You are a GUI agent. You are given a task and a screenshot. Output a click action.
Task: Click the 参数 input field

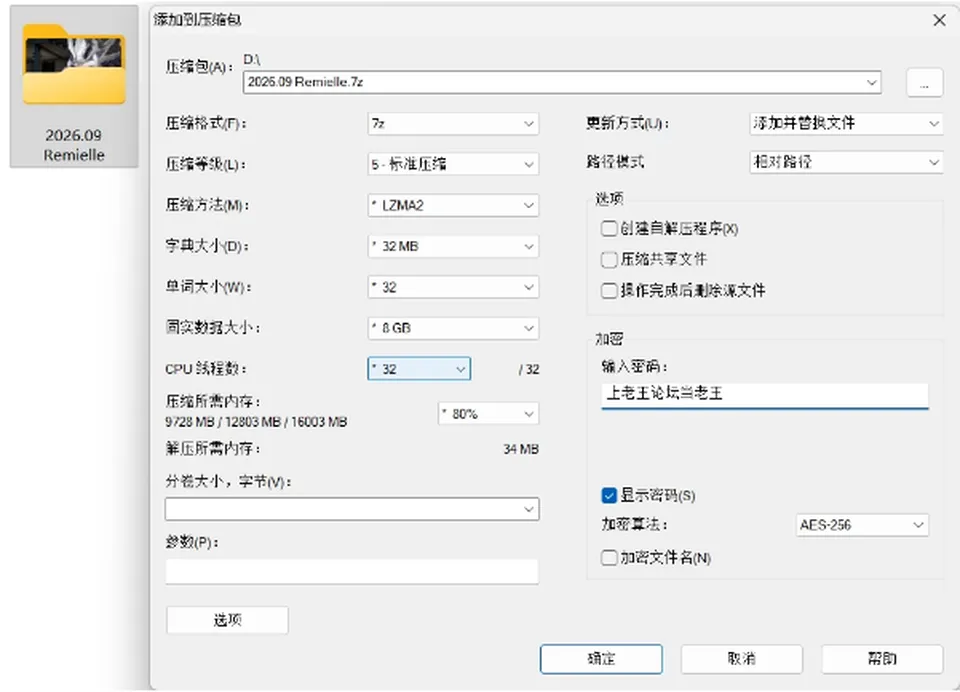[x=352, y=571]
